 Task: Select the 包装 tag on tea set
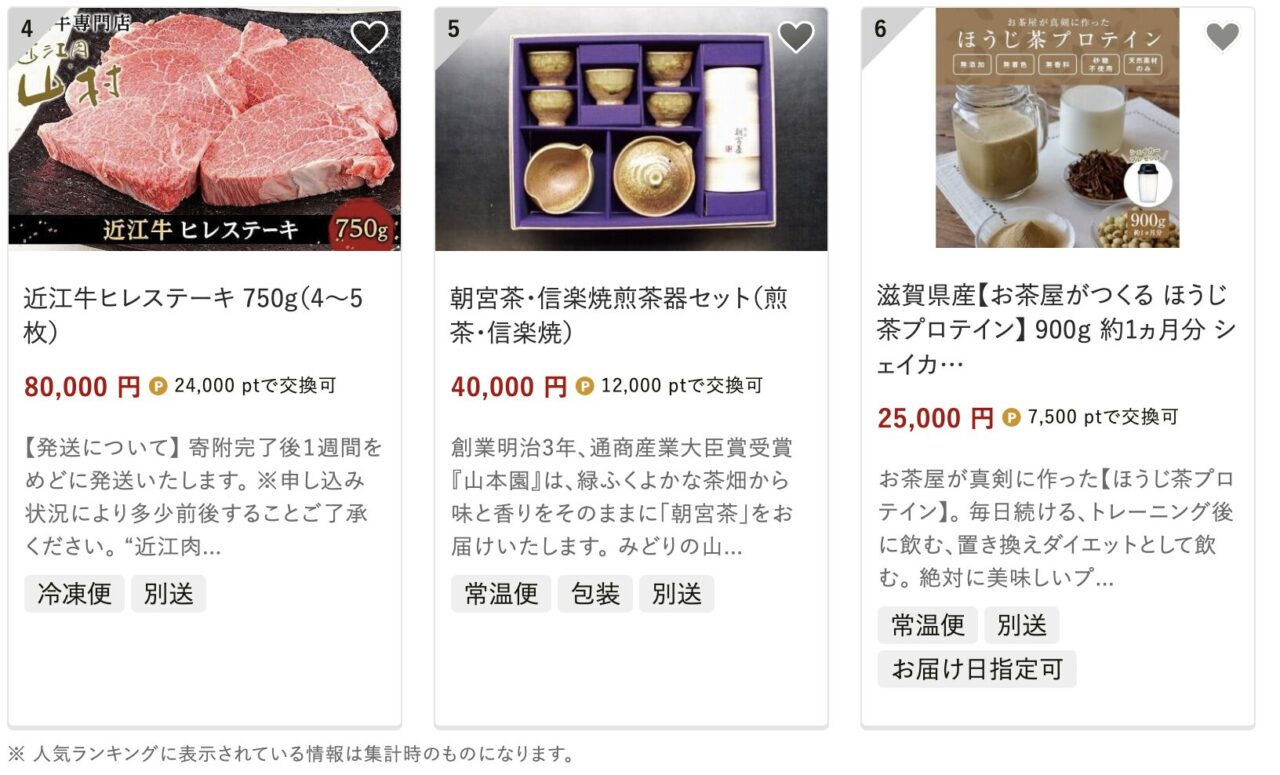[595, 594]
